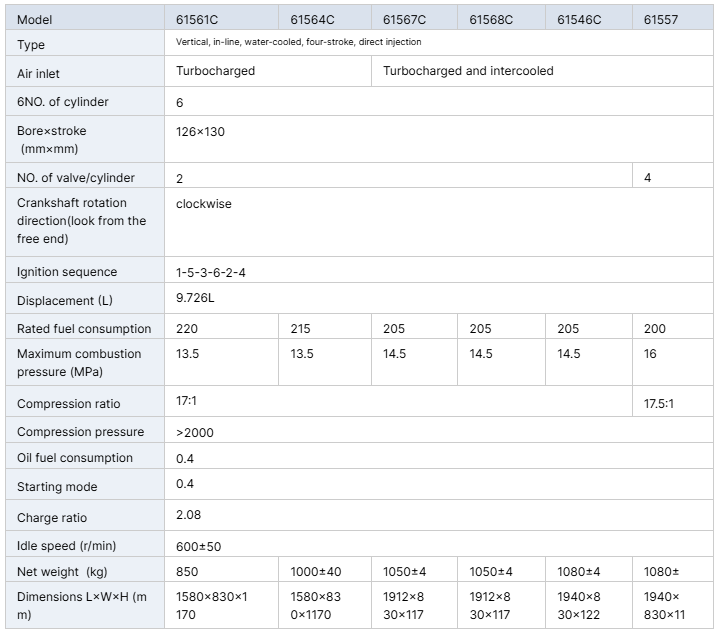Select the 61557 model column header
Screen dimensions: 720x634
pos(661,20)
